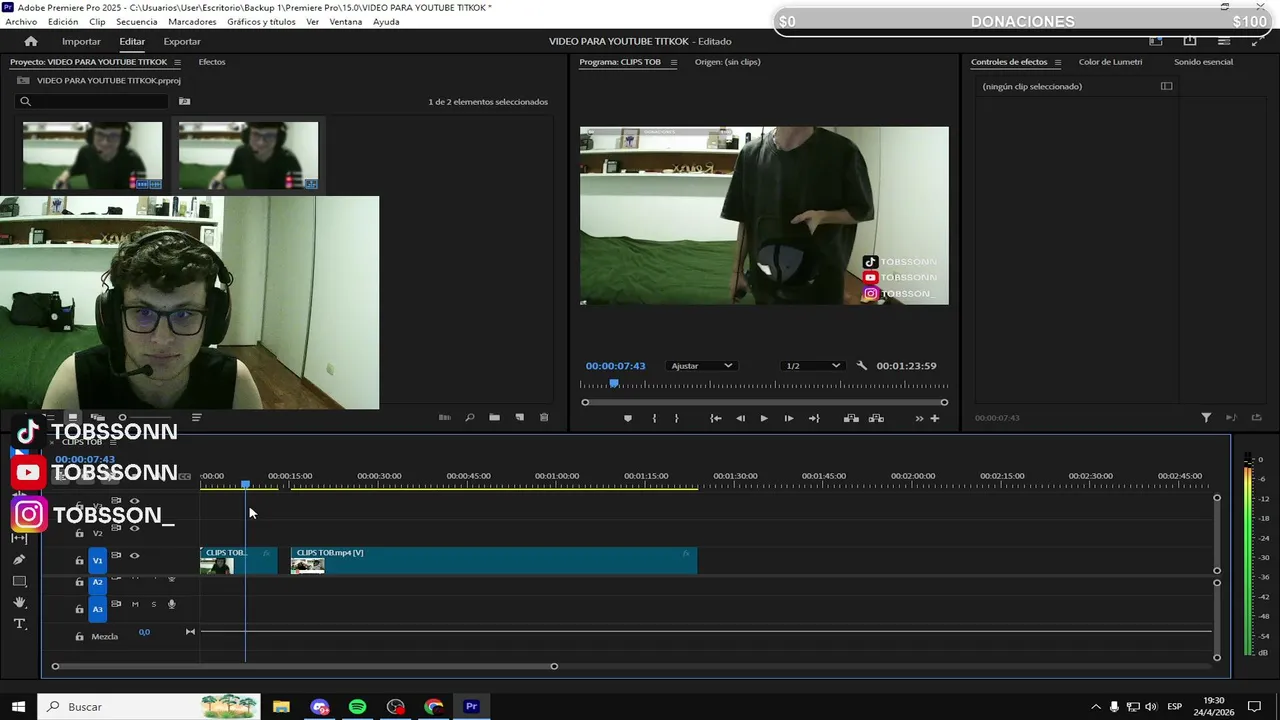Switch to Sonido esencial tab
Viewport: 1280px width, 720px height.
pos(1203,62)
